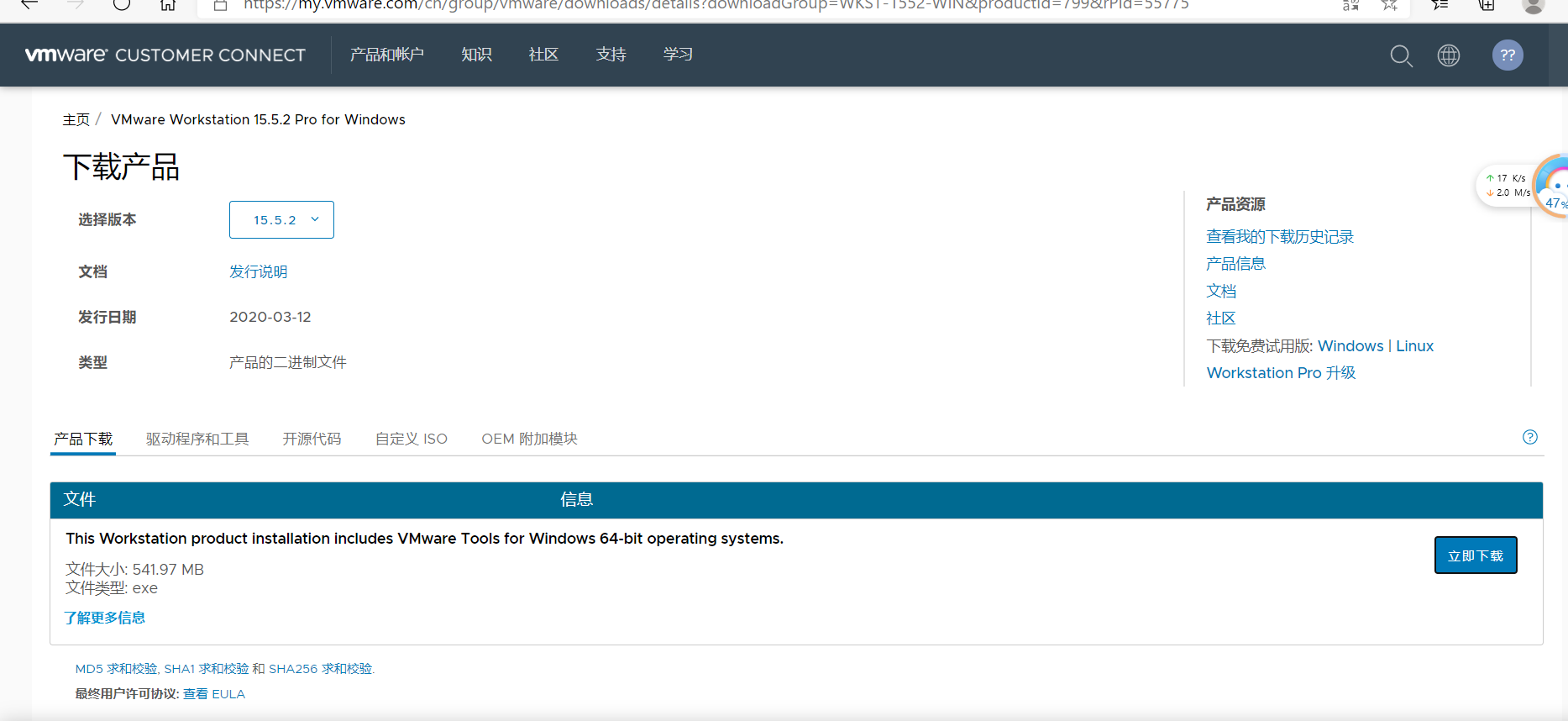This screenshot has height=721, width=1568.
Task: Go to browser home page icon
Action: (x=168, y=4)
